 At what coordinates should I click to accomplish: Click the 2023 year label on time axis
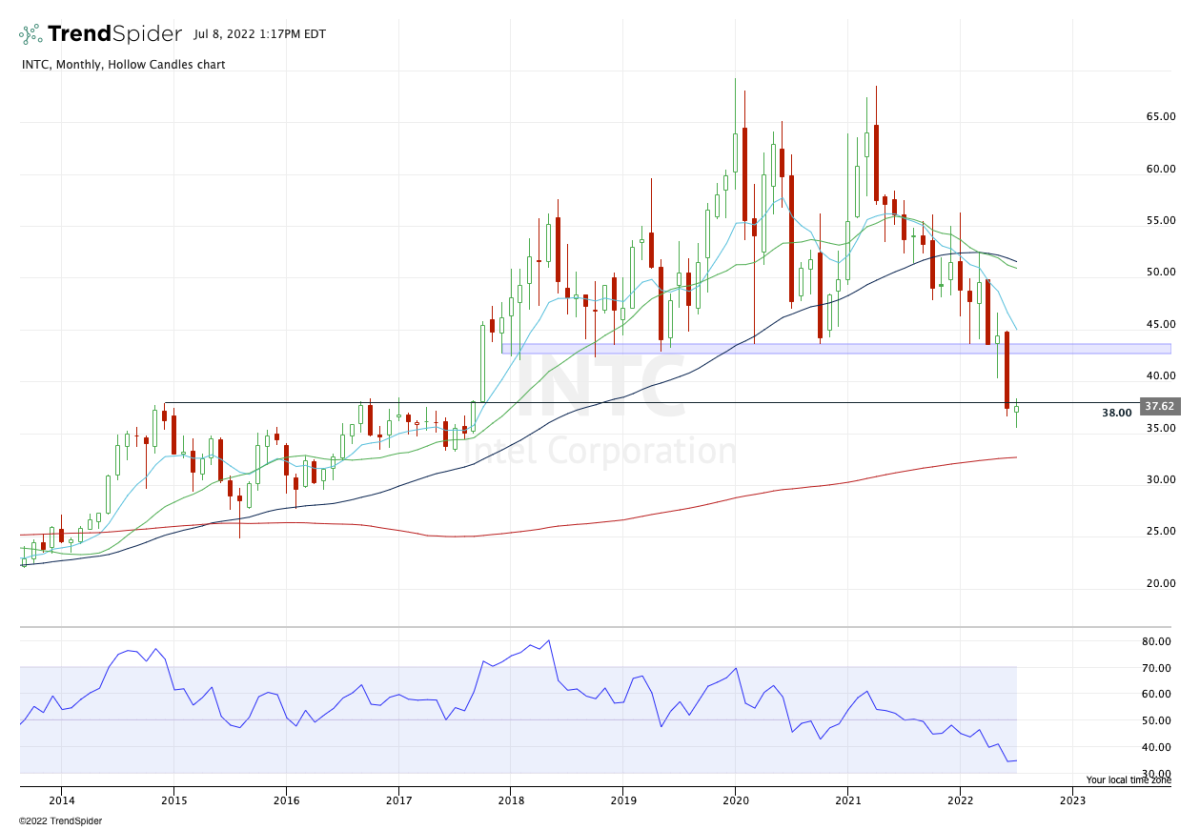tap(1072, 800)
